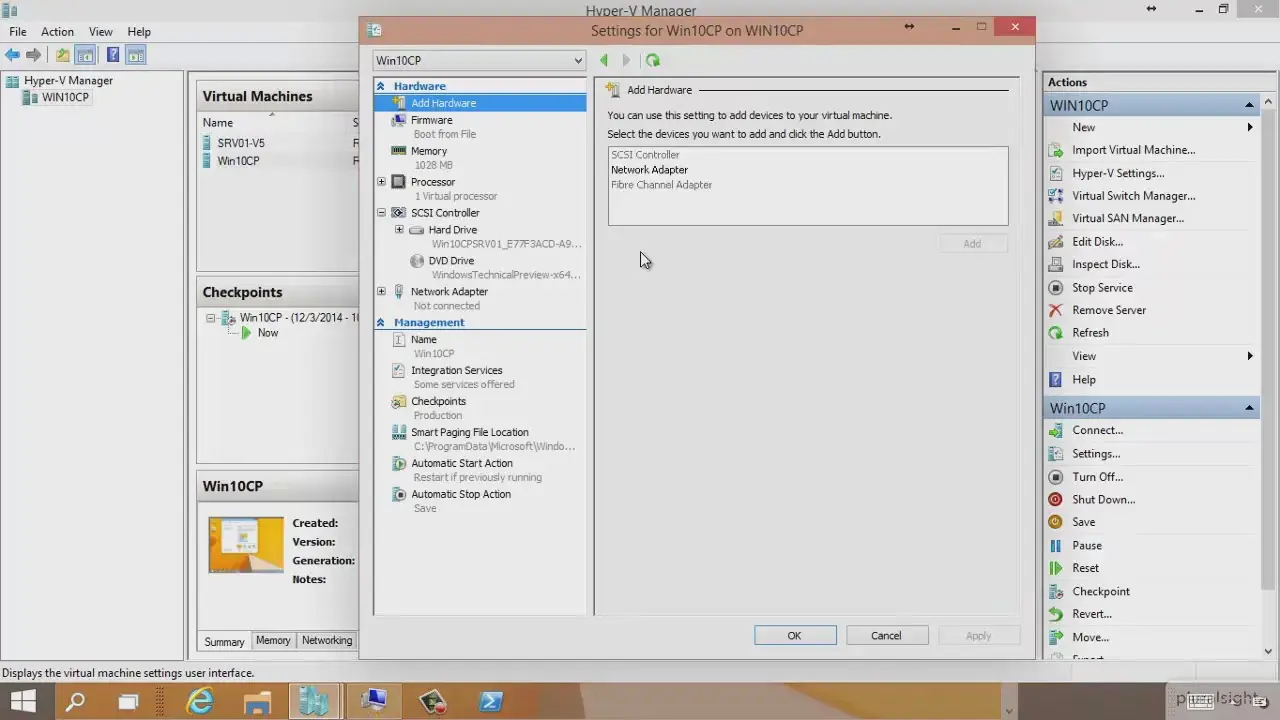This screenshot has height=720, width=1280.
Task: Open PowerShell from the taskbar
Action: 490,701
